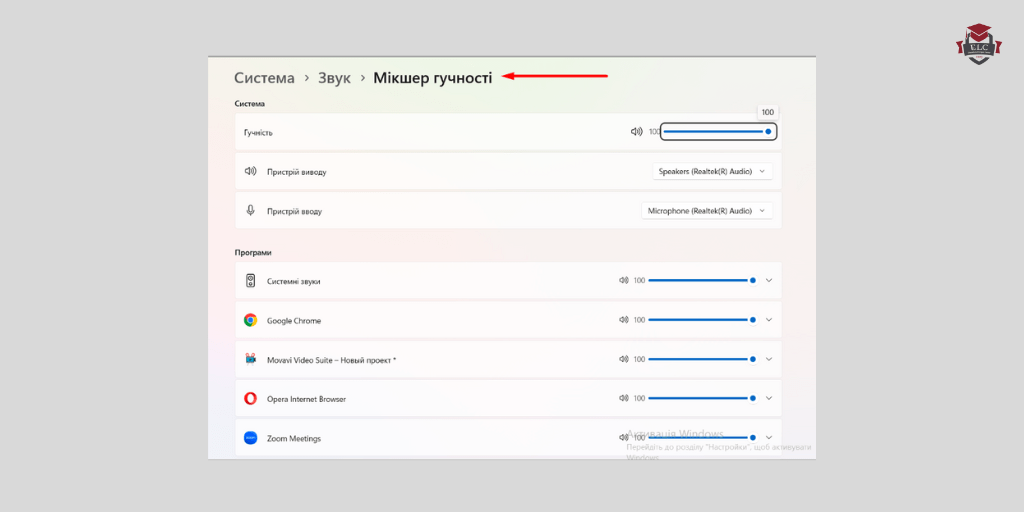This screenshot has height=512, width=1024.
Task: Click the Гучність label
Action: pyautogui.click(x=259, y=133)
